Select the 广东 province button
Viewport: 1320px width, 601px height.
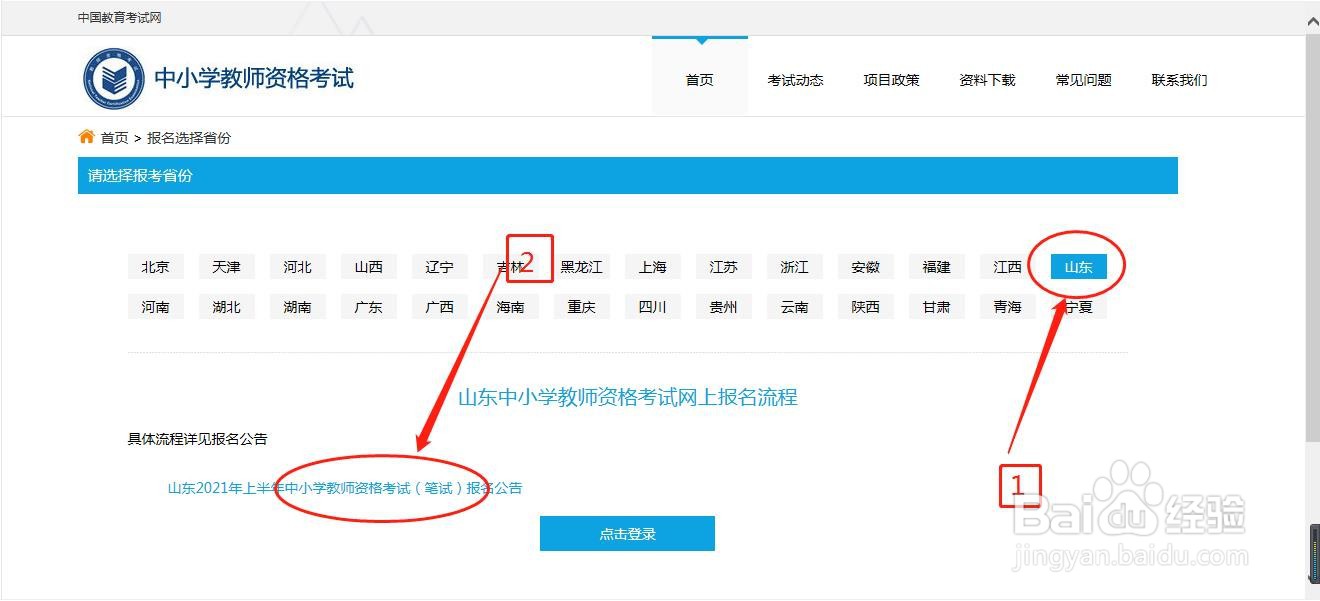(x=368, y=306)
